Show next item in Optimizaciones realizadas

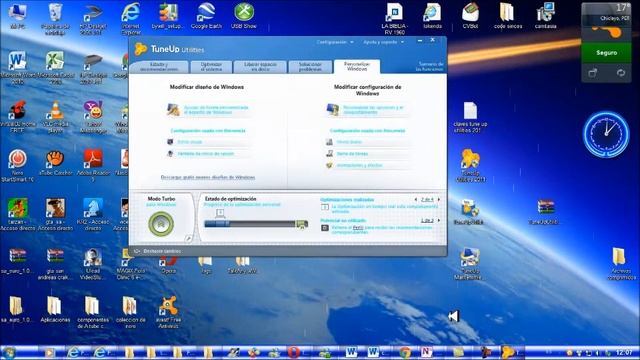(x=439, y=200)
